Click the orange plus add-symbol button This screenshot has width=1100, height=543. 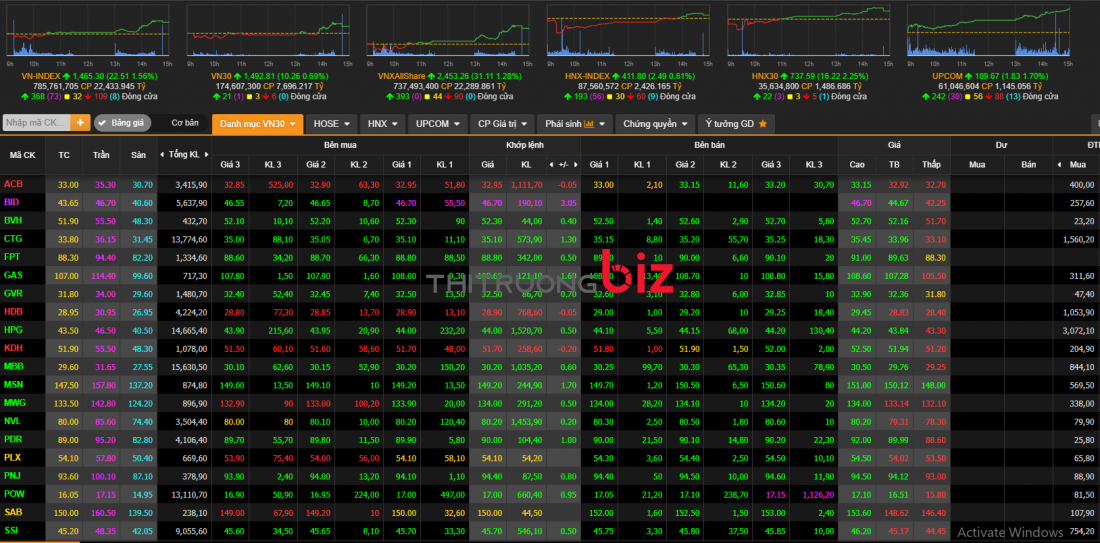80,123
